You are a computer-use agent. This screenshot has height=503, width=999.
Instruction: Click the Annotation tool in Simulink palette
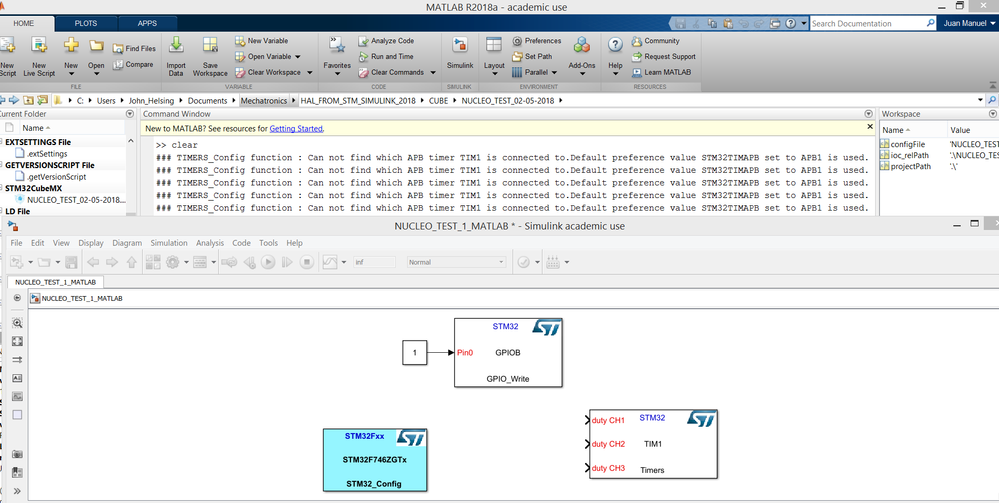[17, 378]
